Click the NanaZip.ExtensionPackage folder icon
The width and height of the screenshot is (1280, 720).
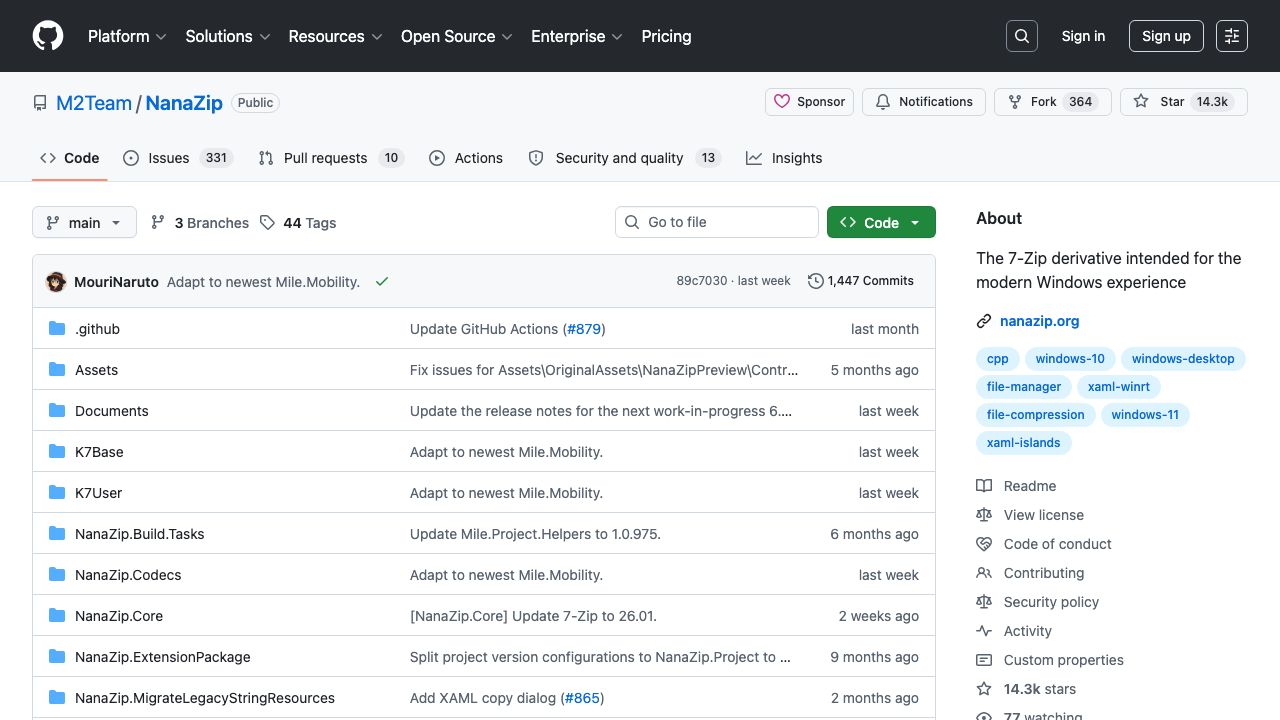[x=57, y=657]
